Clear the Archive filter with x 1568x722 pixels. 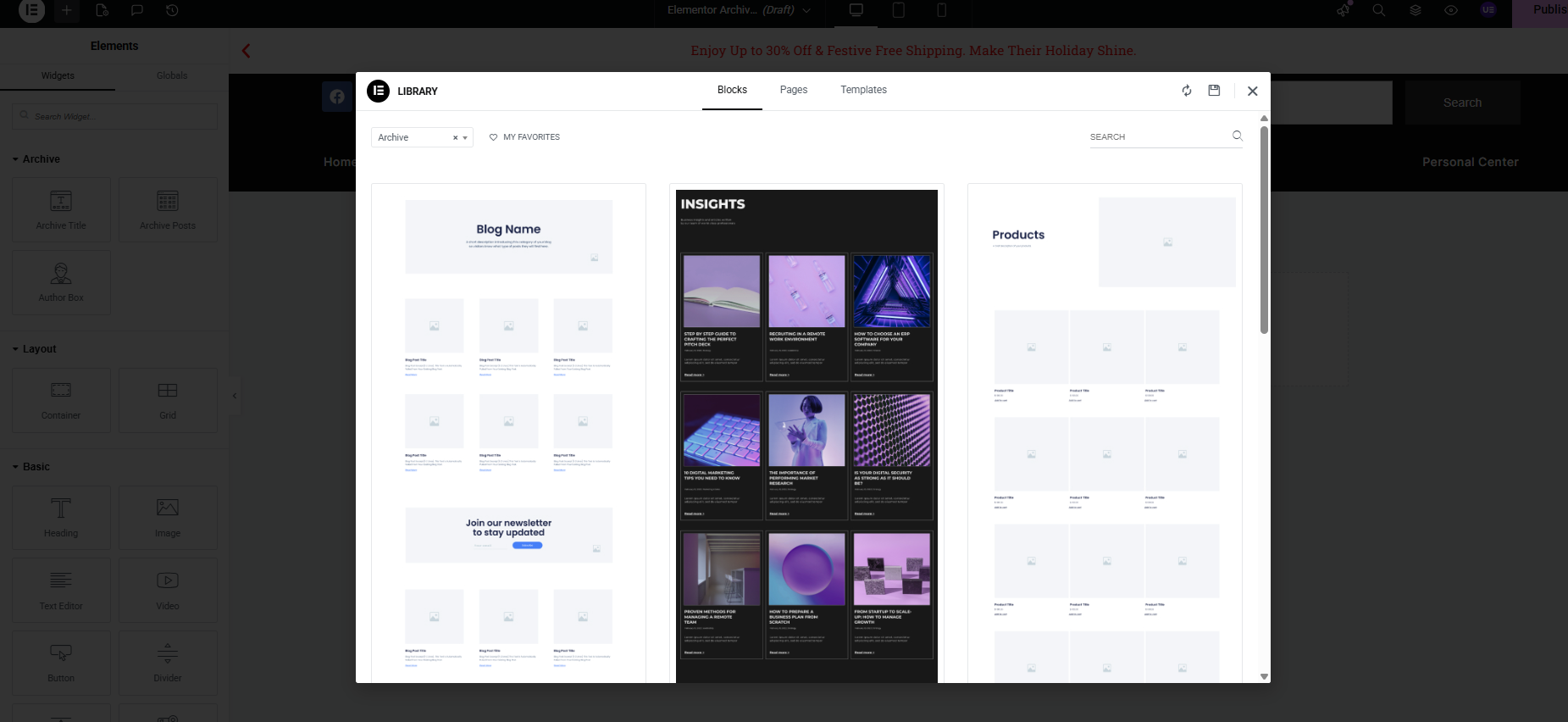(455, 137)
